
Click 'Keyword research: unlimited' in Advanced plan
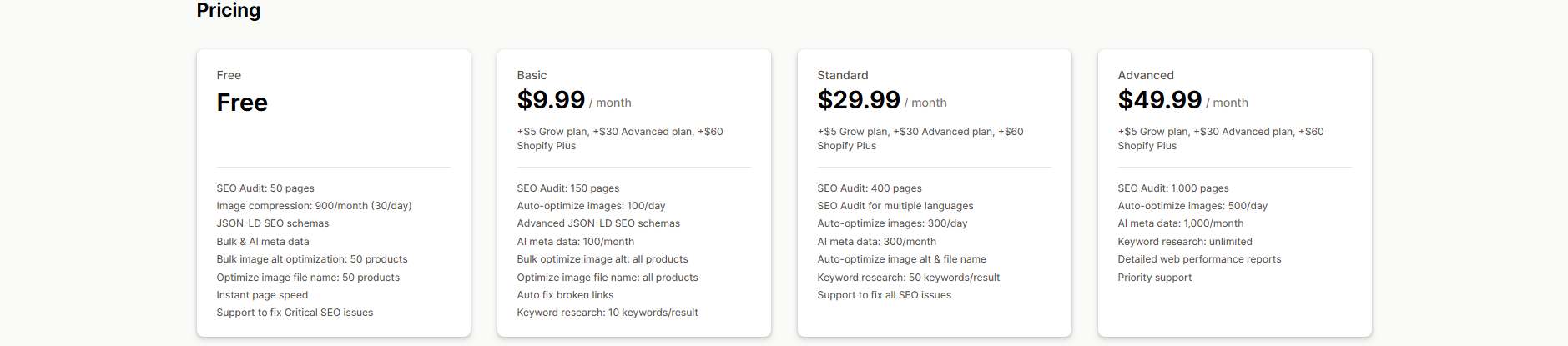[x=1184, y=242]
